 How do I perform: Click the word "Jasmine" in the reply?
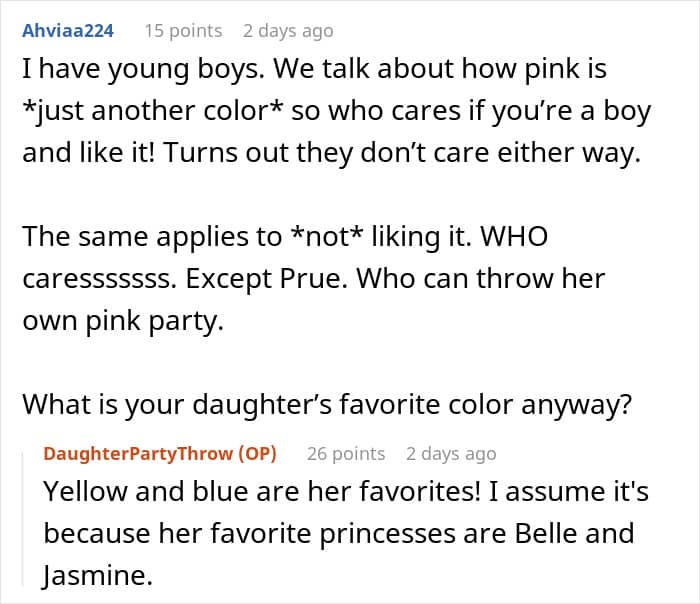point(97,575)
